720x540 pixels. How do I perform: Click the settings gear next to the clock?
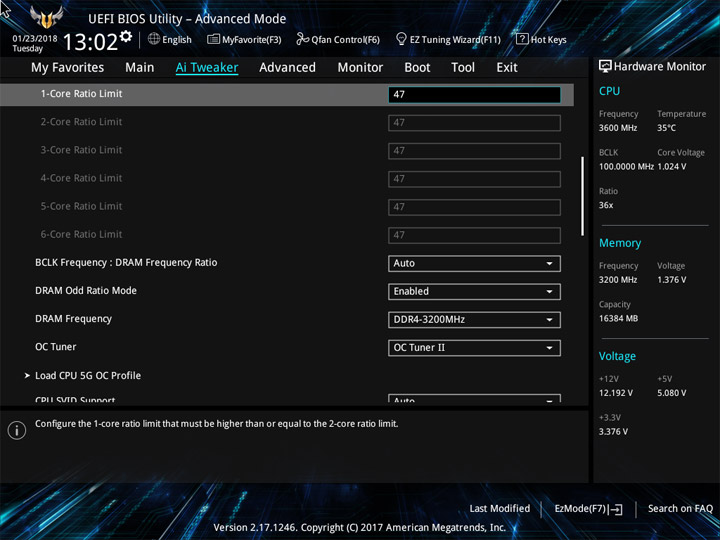point(126,36)
